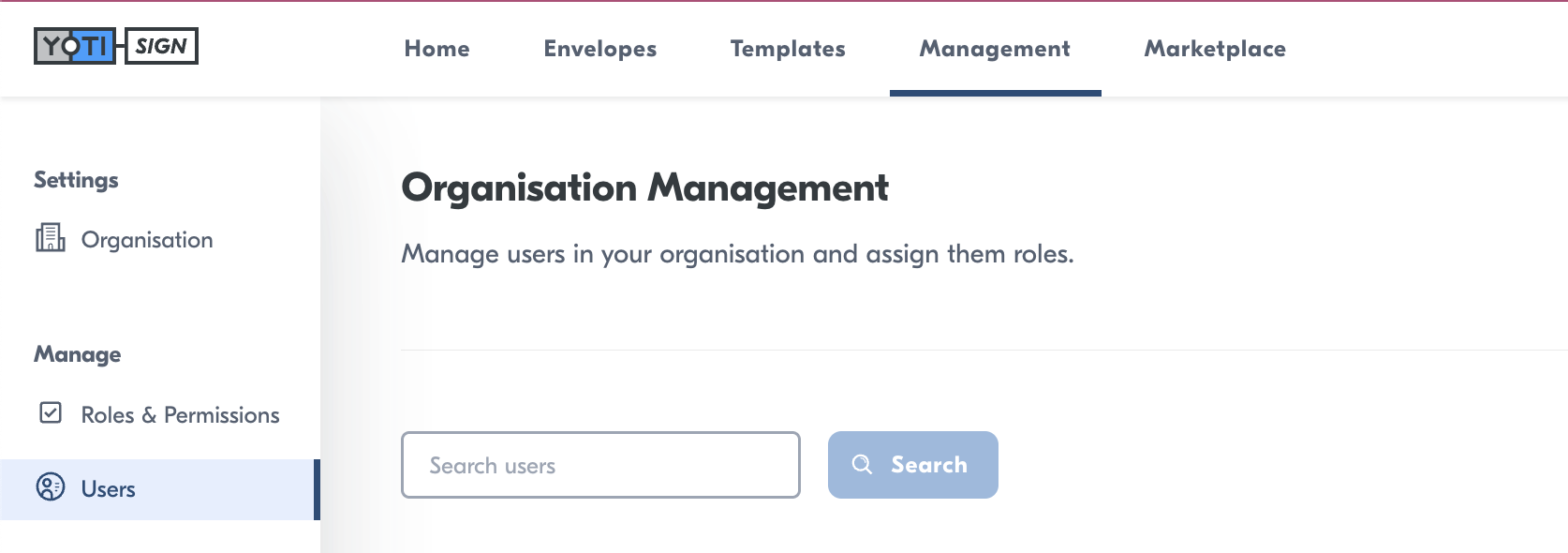
Task: Click the Organisation building icon
Action: click(x=51, y=238)
